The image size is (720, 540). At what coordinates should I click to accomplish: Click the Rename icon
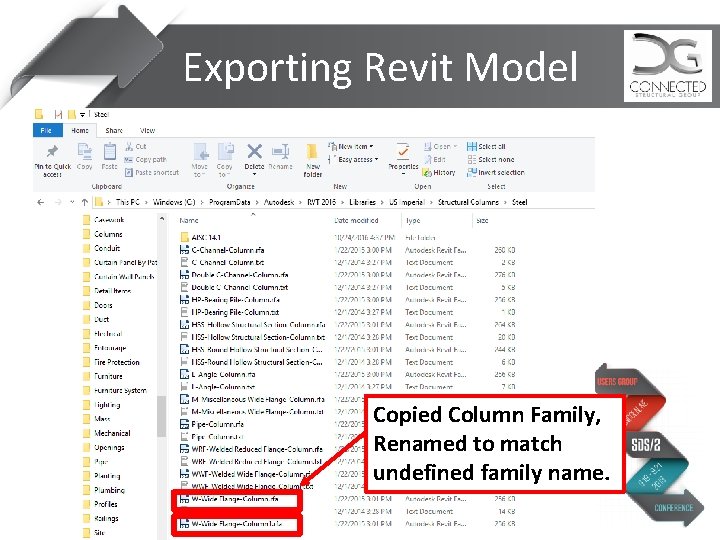(280, 151)
